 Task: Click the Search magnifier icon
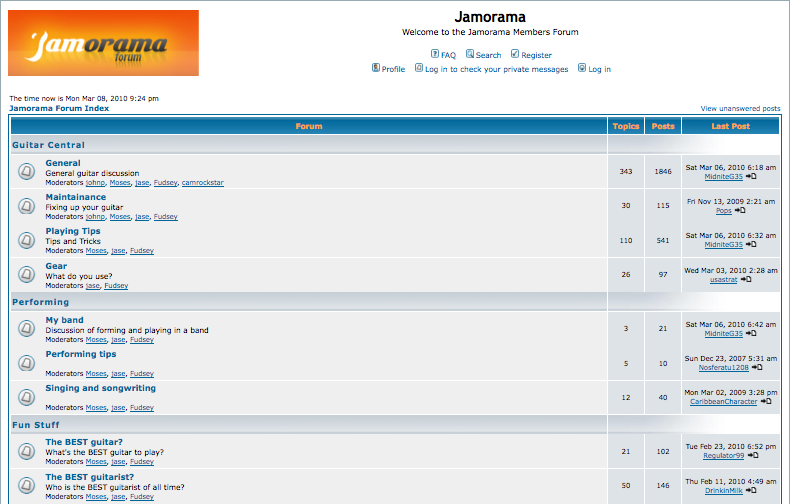click(x=470, y=54)
